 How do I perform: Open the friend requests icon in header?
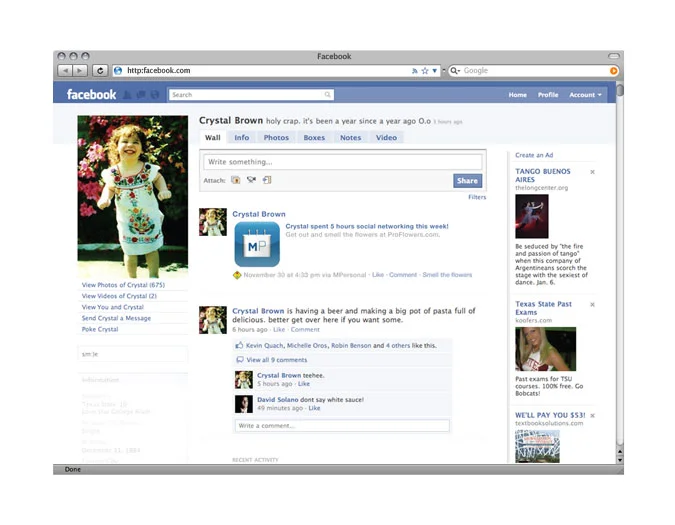tap(127, 95)
